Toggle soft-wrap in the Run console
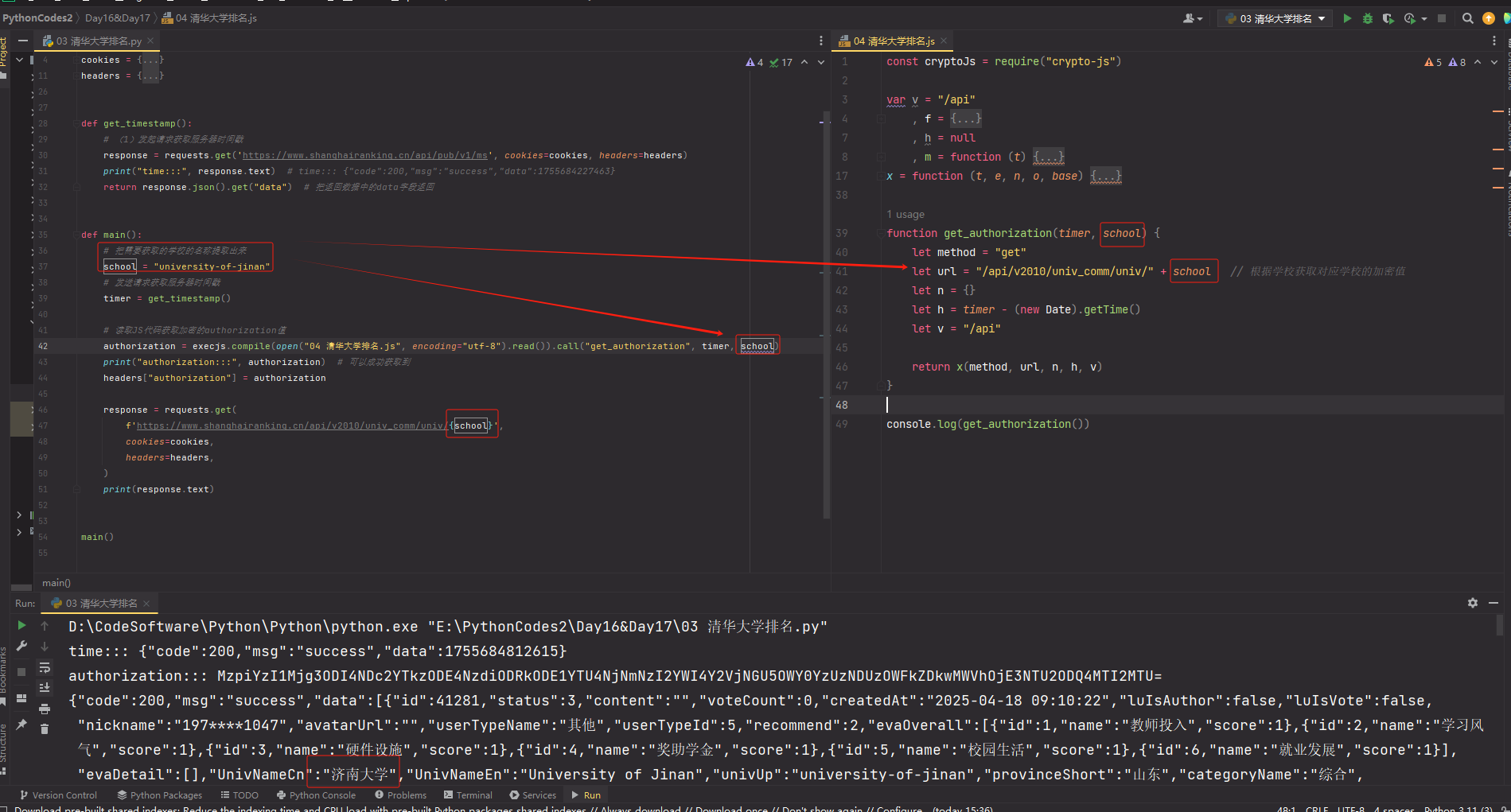Screen dimensions: 1511x812 coord(45,667)
